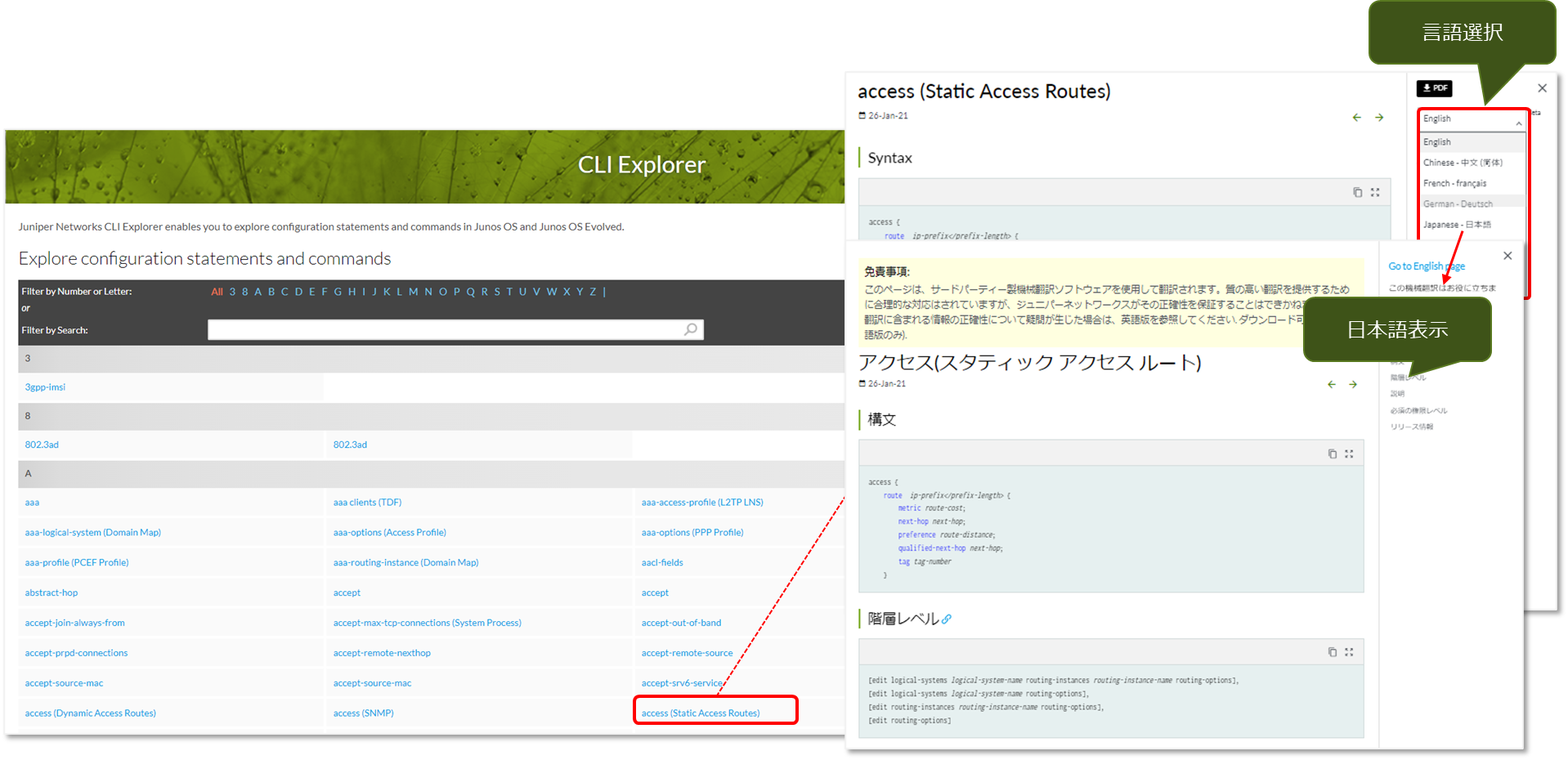This screenshot has height=760, width=1568.
Task: Click the search magnifier in the filter field
Action: pos(691,329)
